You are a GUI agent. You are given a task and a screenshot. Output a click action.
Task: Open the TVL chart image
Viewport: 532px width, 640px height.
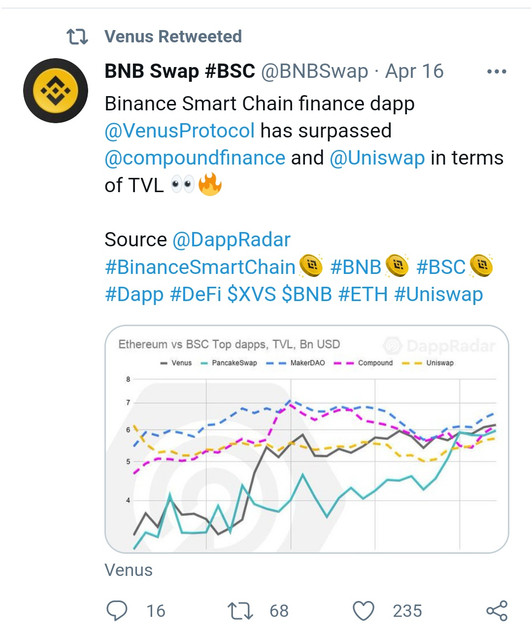tap(307, 439)
